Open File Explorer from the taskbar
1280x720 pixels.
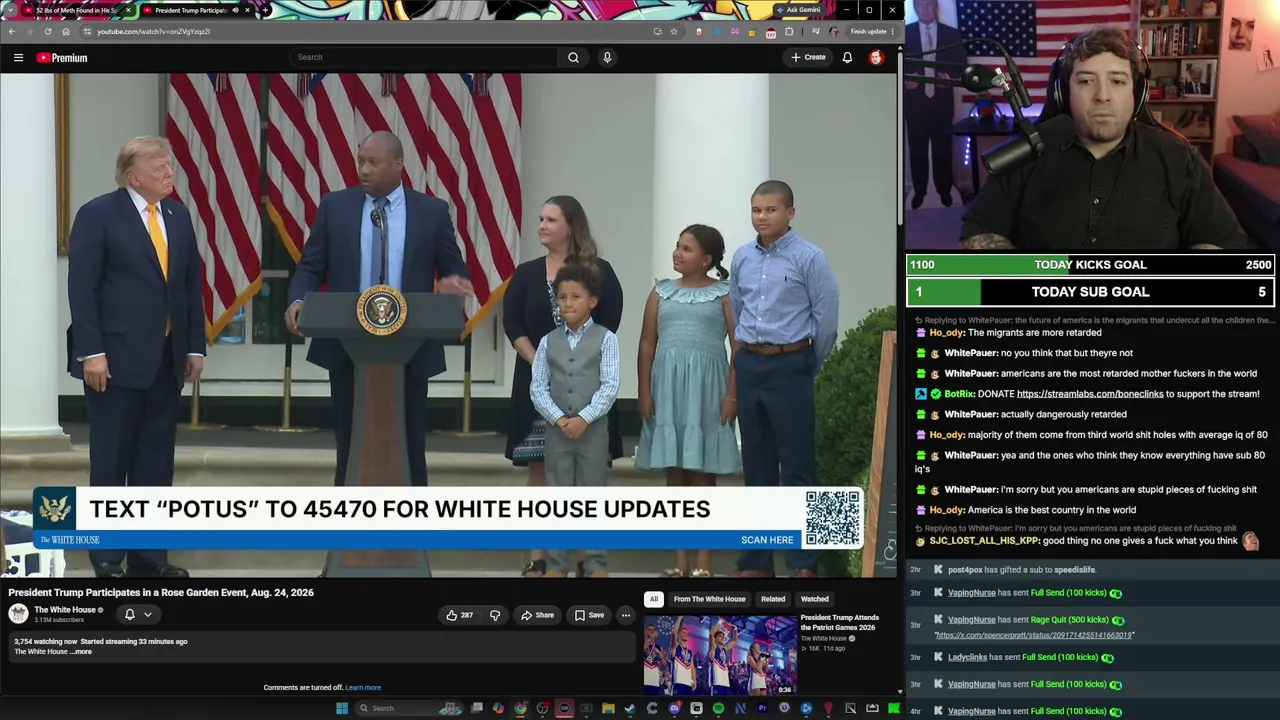coord(608,708)
